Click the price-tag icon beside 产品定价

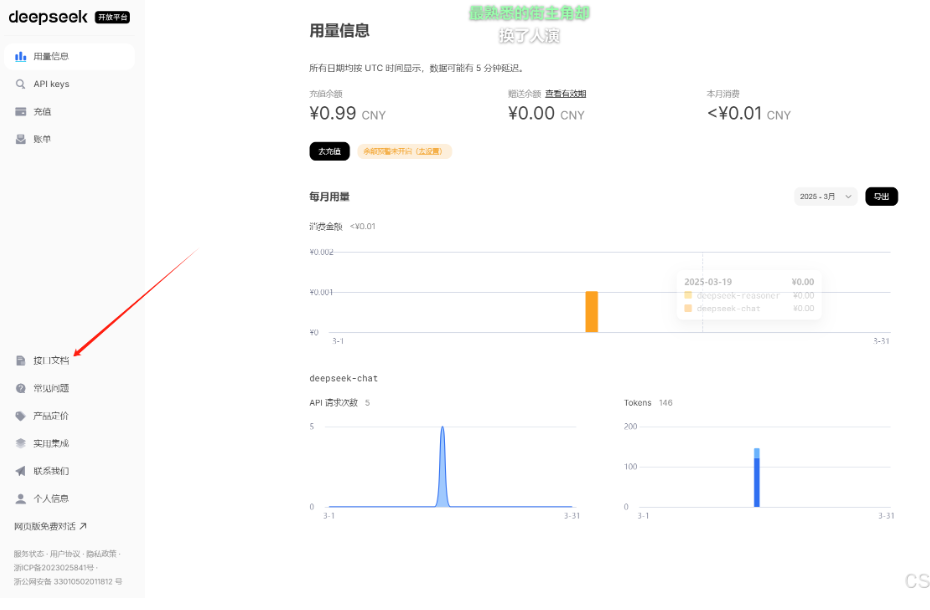click(21, 415)
